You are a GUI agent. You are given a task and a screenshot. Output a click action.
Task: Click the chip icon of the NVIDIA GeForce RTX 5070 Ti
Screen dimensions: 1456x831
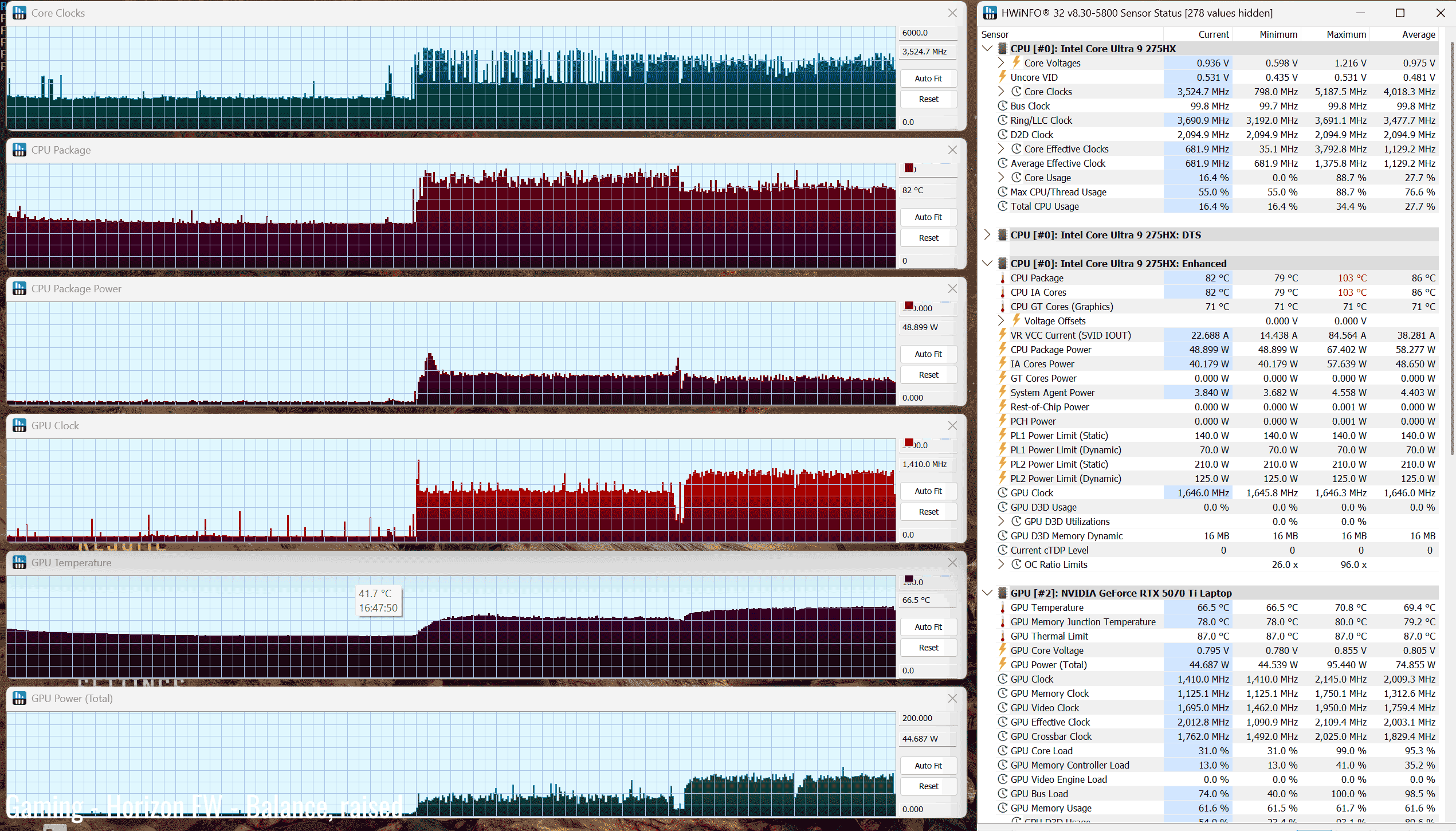point(1002,593)
